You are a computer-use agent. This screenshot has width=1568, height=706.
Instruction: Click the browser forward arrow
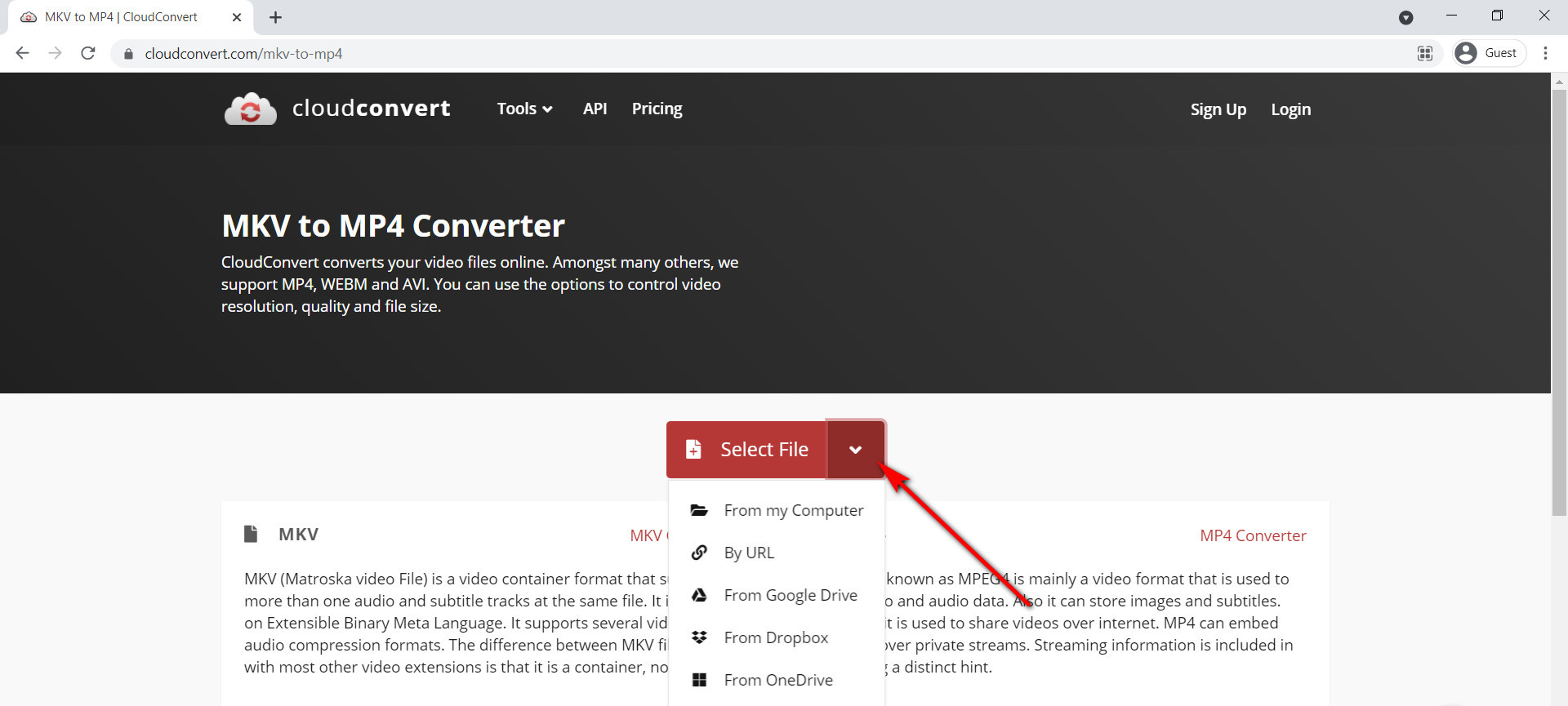click(x=55, y=53)
